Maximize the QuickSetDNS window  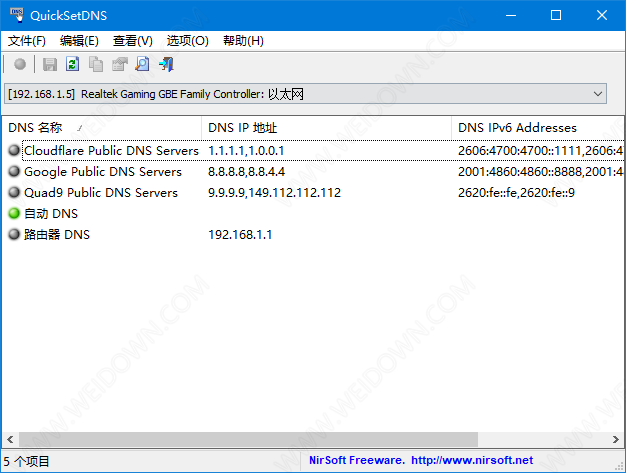(x=556, y=15)
